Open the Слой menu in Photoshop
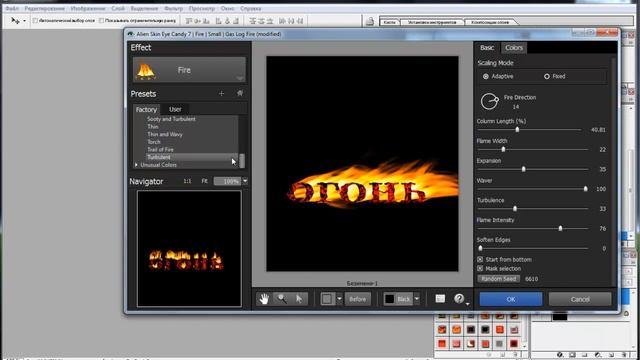Image resolution: width=640 pixels, height=360 pixels. coord(118,8)
